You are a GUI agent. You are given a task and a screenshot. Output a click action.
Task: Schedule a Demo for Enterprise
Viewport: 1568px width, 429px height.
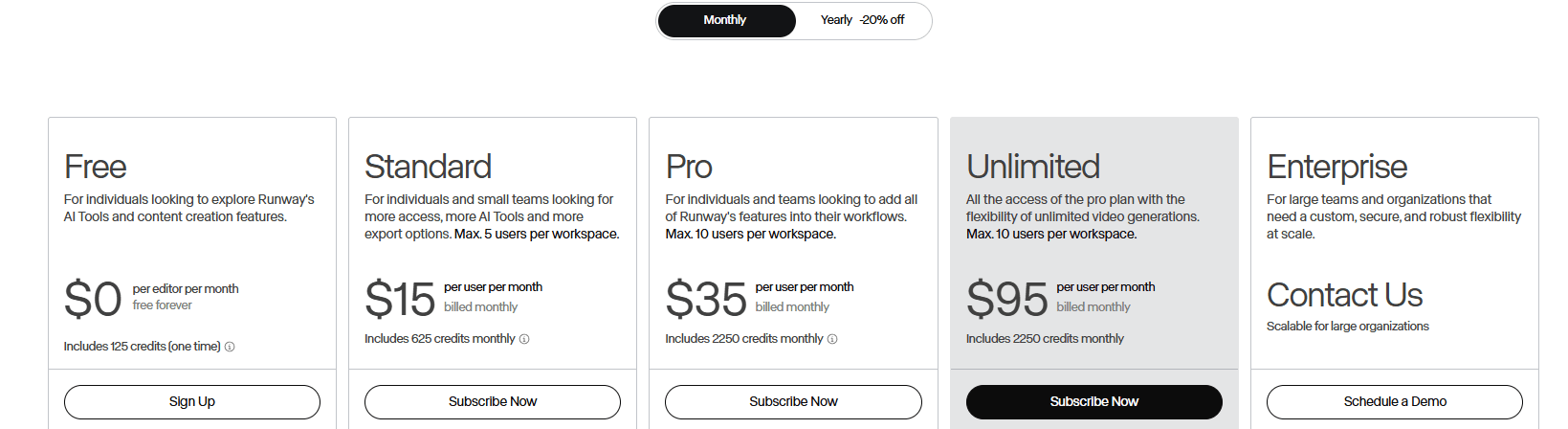[x=1394, y=401]
